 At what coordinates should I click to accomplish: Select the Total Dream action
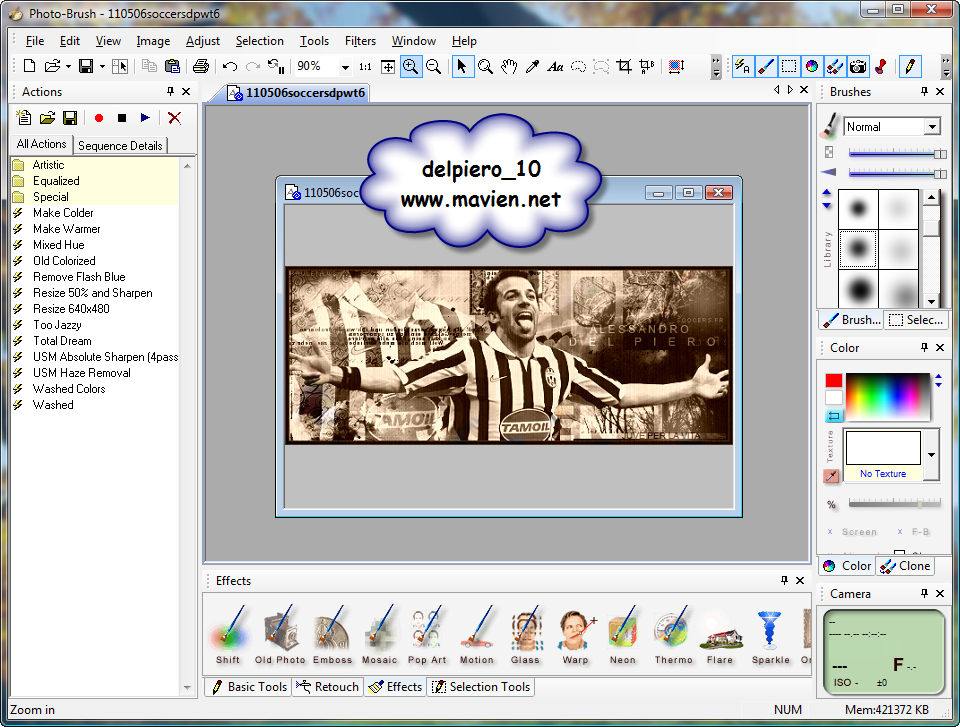click(62, 341)
